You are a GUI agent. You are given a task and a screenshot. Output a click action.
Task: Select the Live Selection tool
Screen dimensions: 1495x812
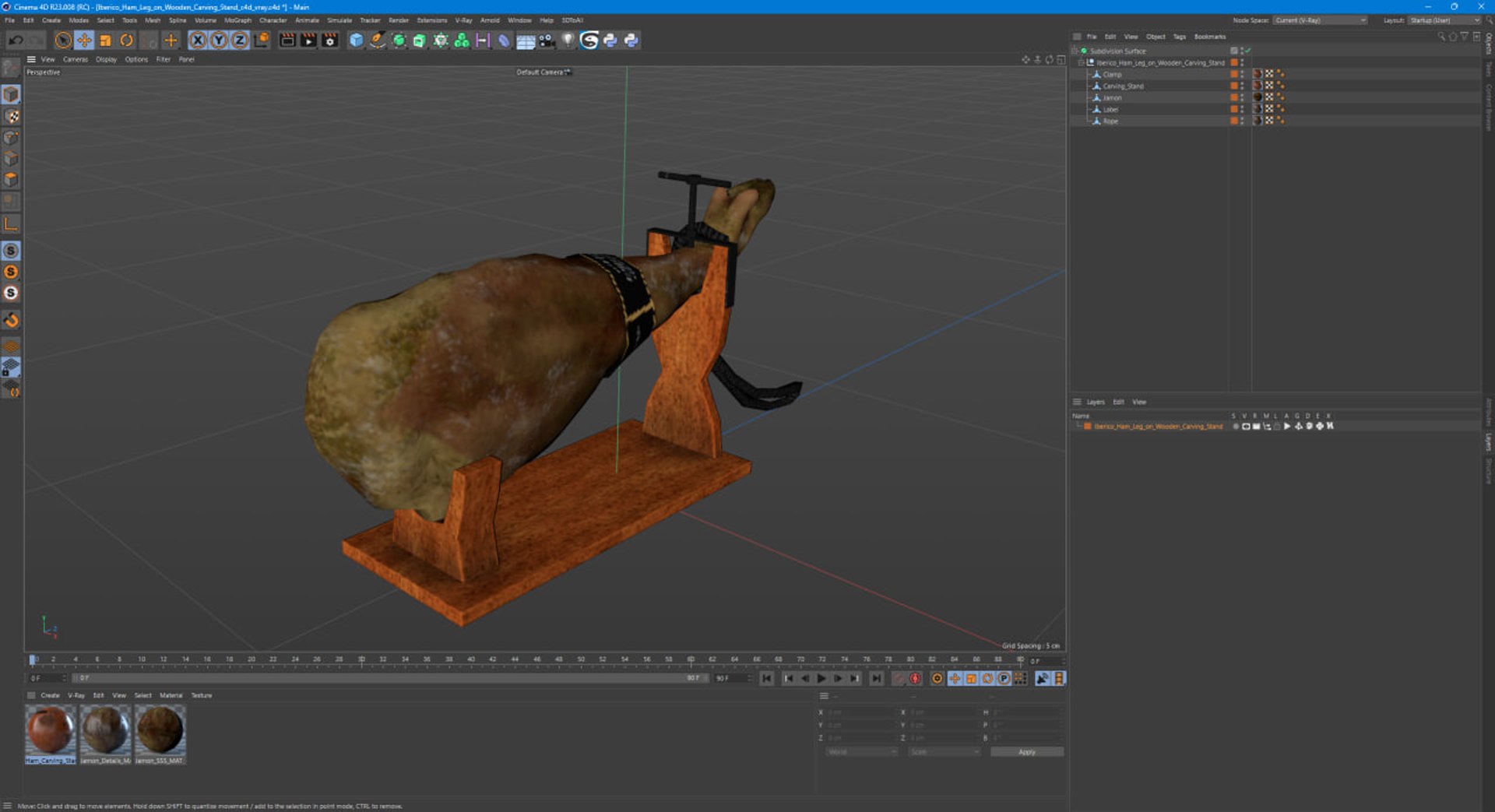[x=63, y=40]
